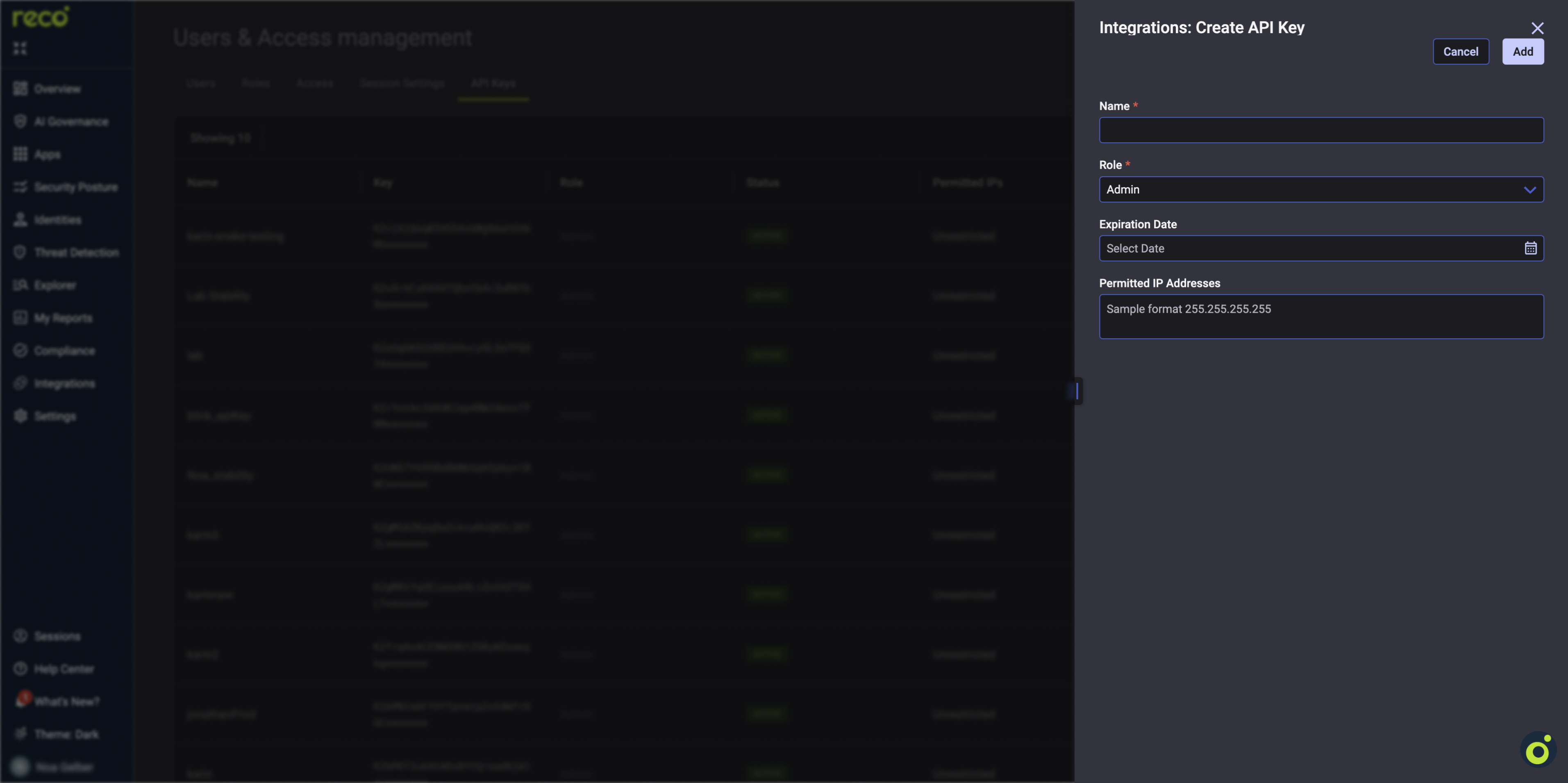The width and height of the screenshot is (1568, 783).
Task: Collapse the sidebar using the shrink icon
Action: point(20,48)
